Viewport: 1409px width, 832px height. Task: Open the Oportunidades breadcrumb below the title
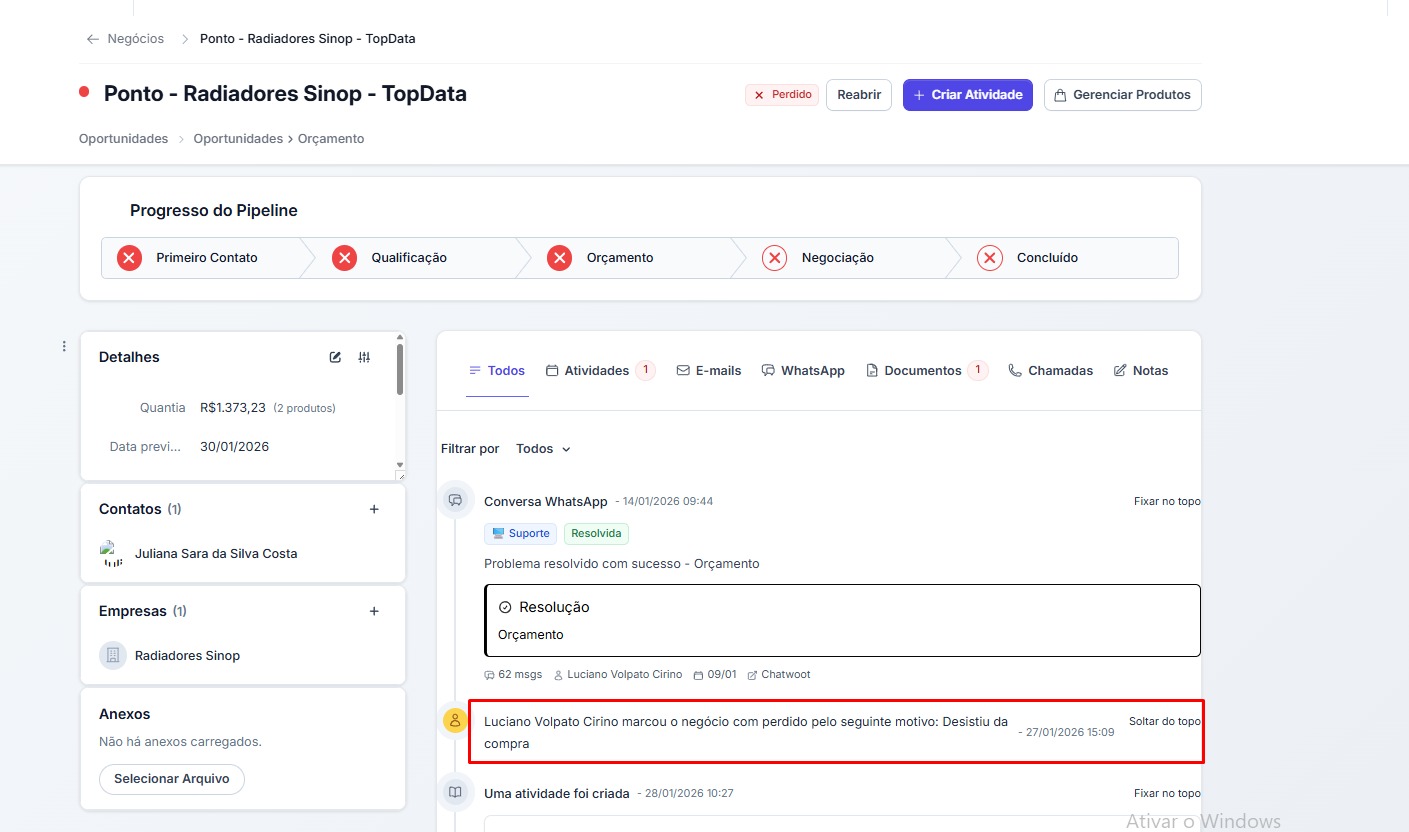point(123,139)
